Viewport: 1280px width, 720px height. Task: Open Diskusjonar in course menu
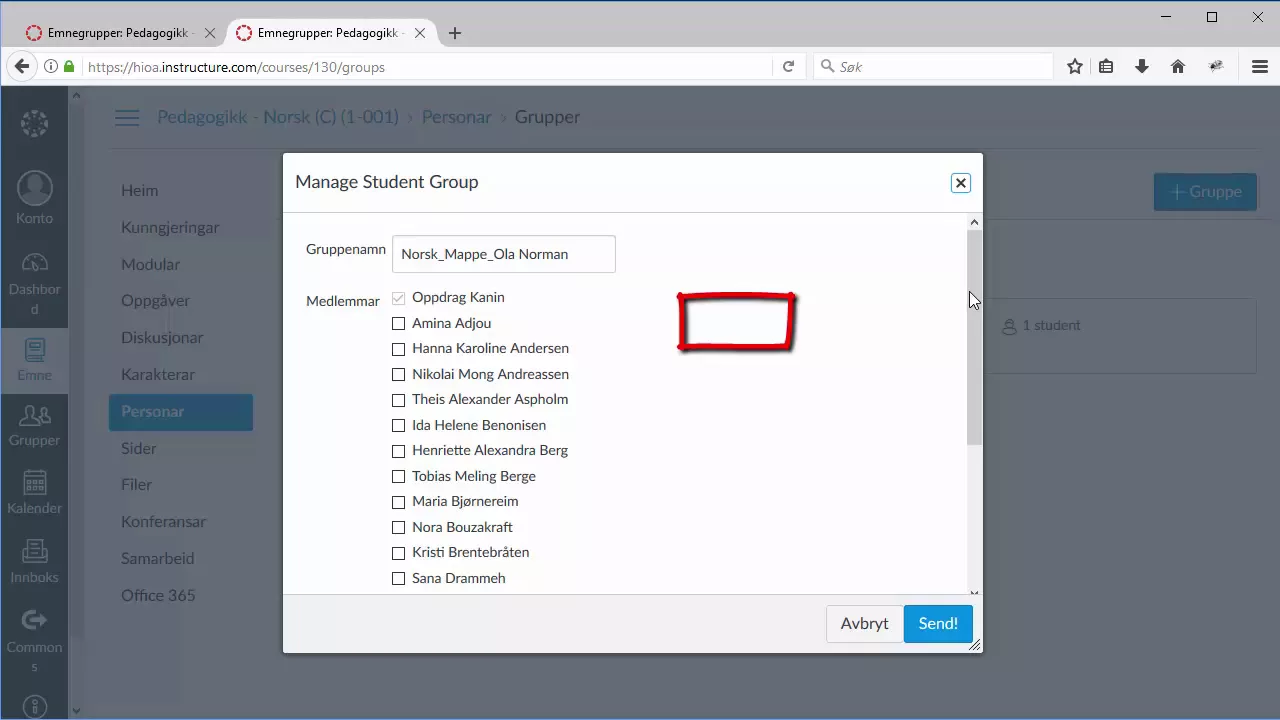coord(163,337)
